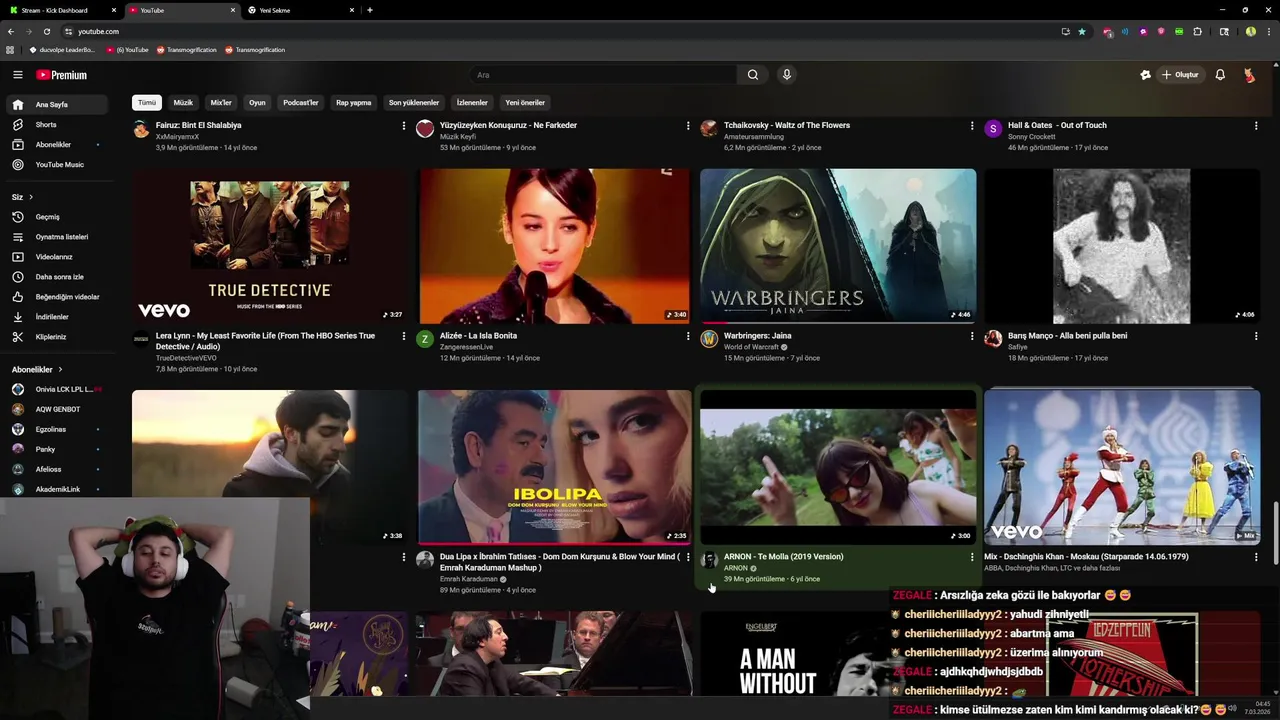
Task: Click the Oluştur create button
Action: click(x=1180, y=75)
